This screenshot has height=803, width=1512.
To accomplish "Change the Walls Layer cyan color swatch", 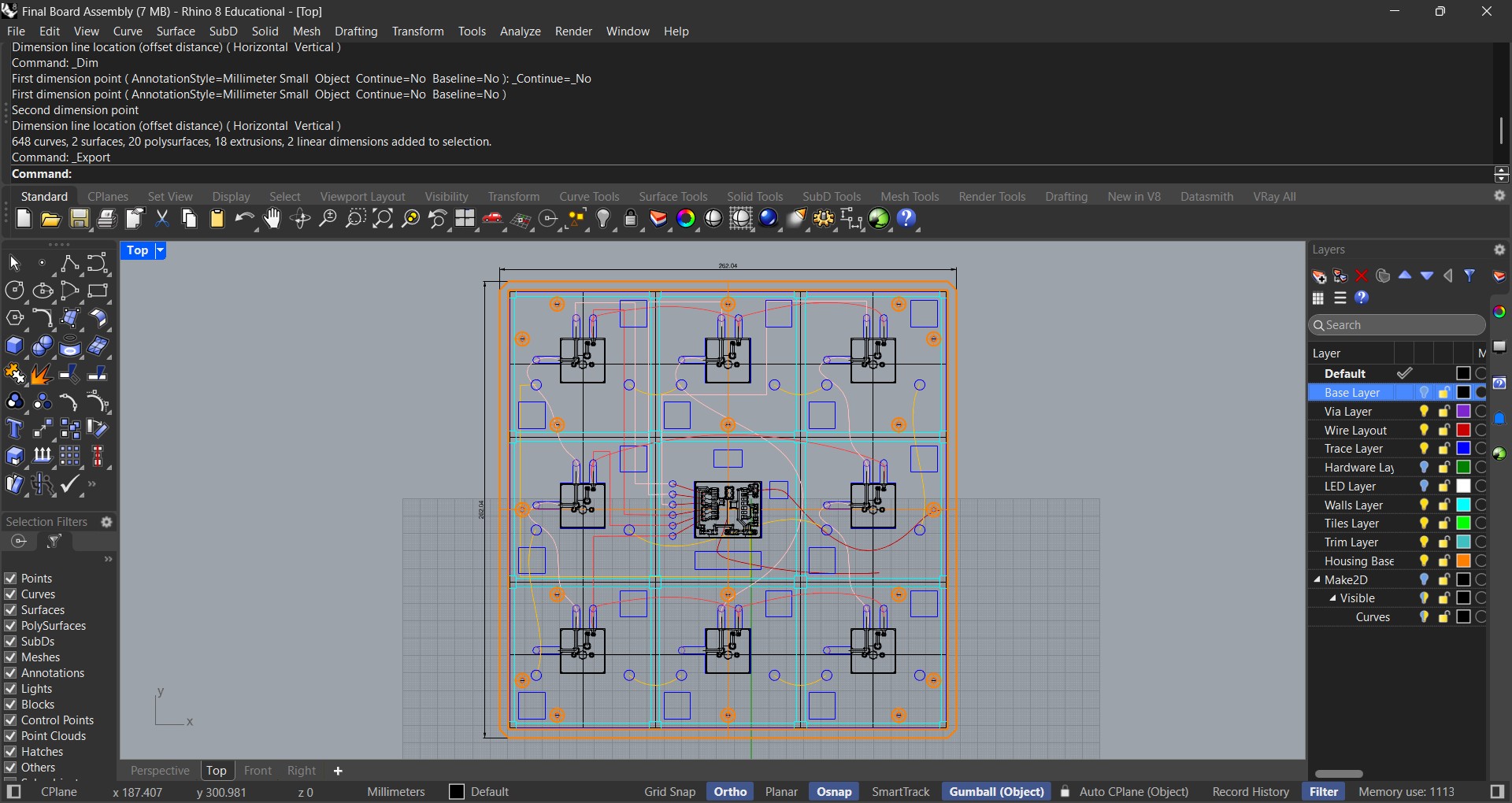I will tap(1463, 505).
